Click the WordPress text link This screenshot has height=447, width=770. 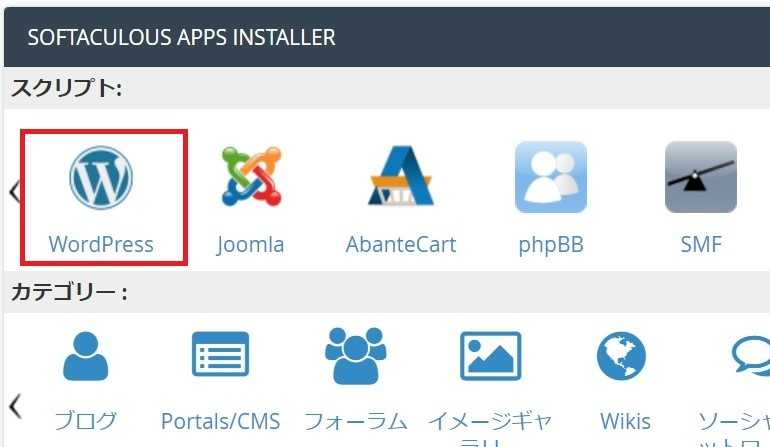[101, 244]
